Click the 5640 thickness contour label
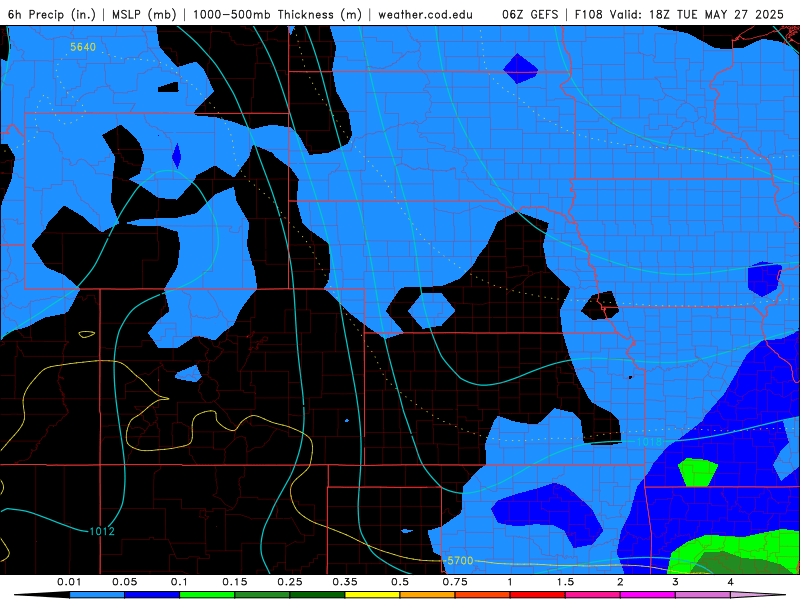 coord(83,47)
